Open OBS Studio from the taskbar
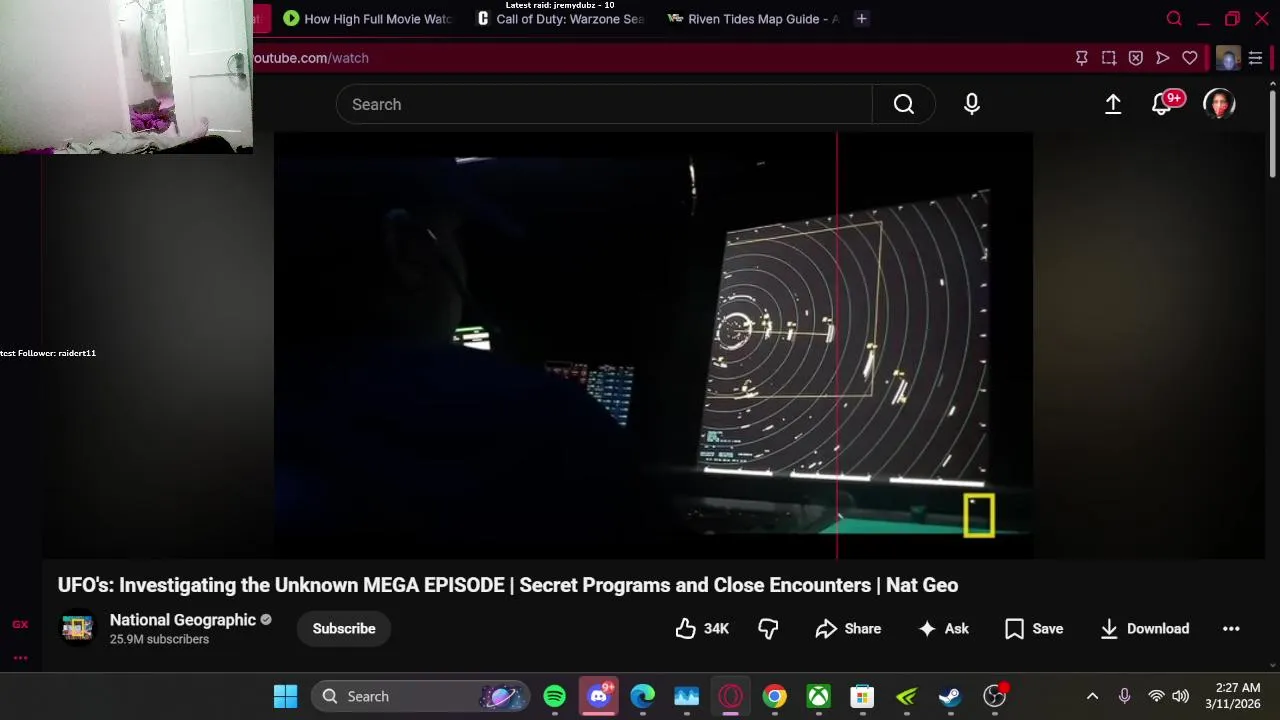The width and height of the screenshot is (1280, 720). click(x=995, y=696)
